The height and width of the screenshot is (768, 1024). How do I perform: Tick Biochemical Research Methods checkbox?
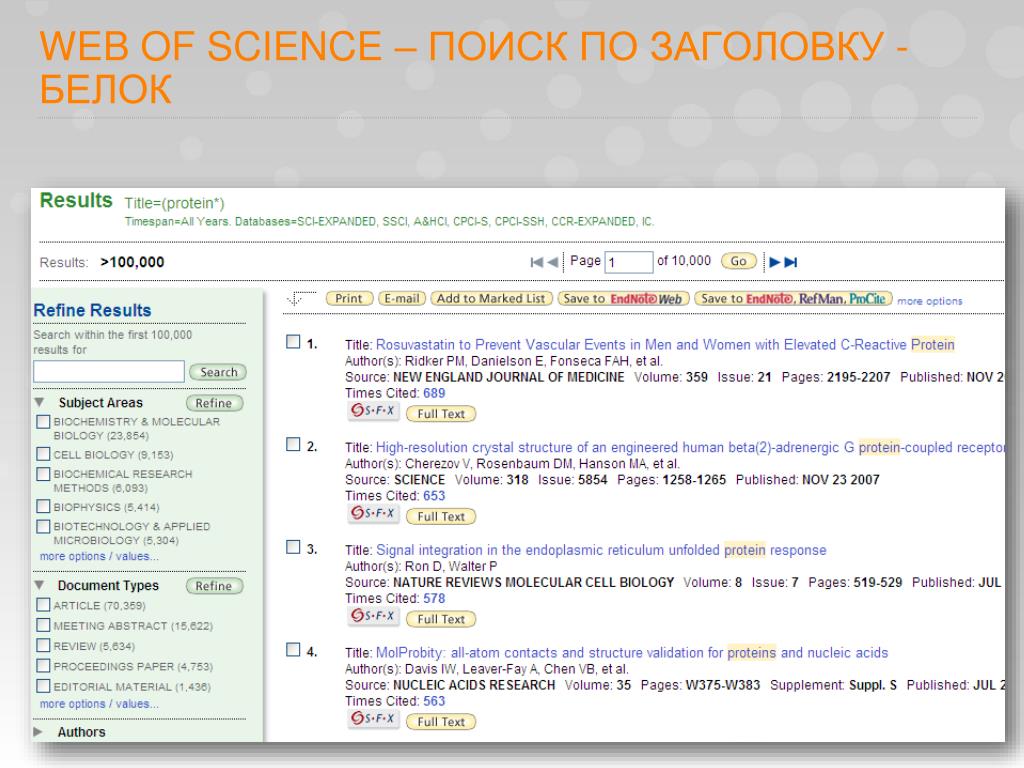43,473
